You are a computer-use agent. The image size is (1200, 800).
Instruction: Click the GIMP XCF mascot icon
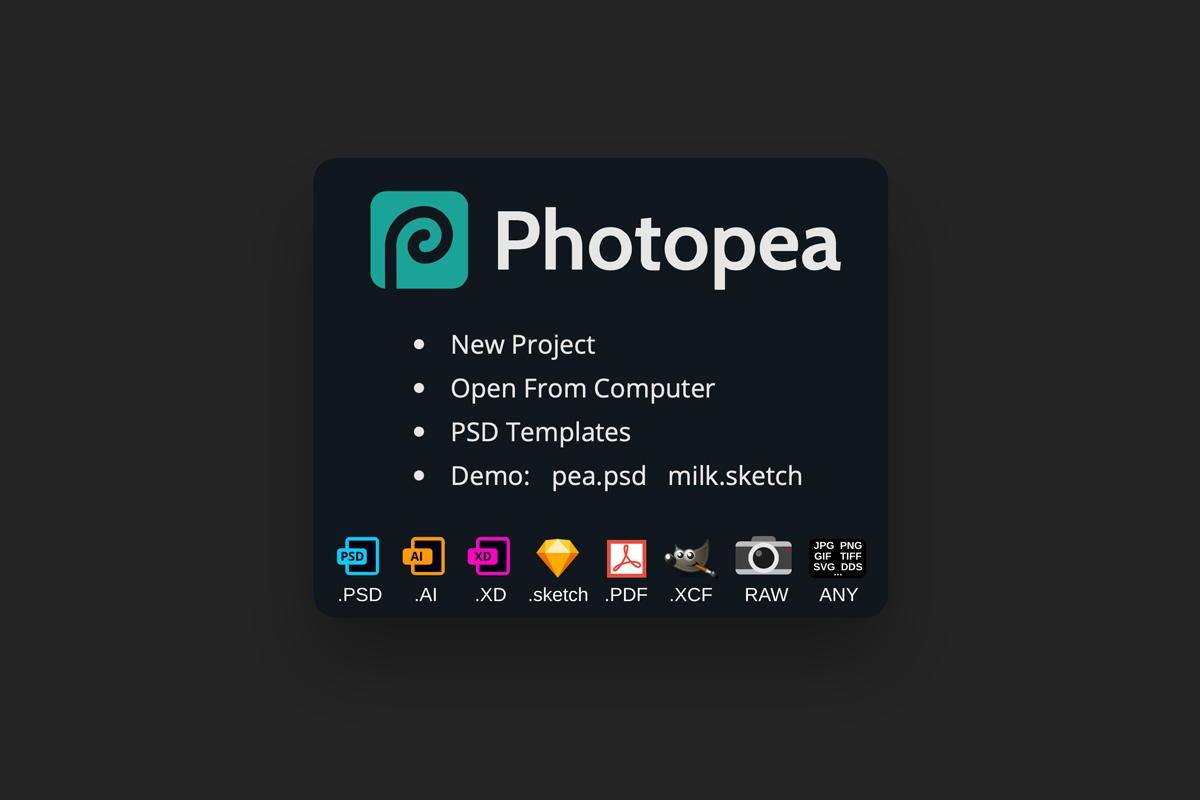[x=691, y=558]
